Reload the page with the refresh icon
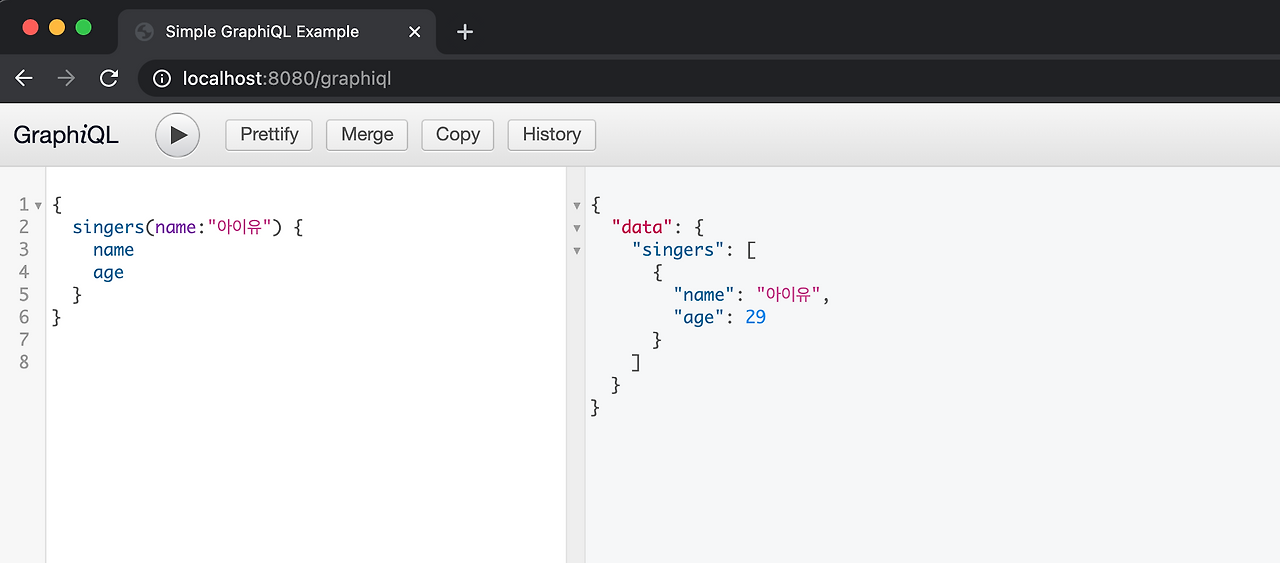This screenshot has height=563, width=1280. 109,78
